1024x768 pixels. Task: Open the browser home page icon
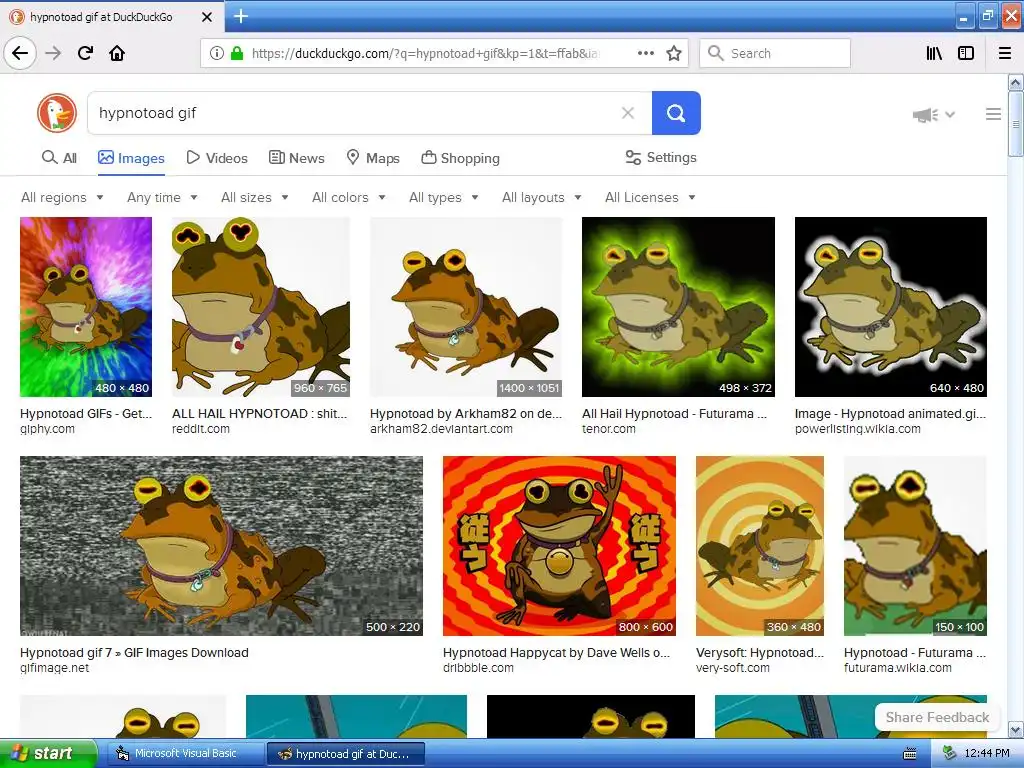(x=117, y=53)
